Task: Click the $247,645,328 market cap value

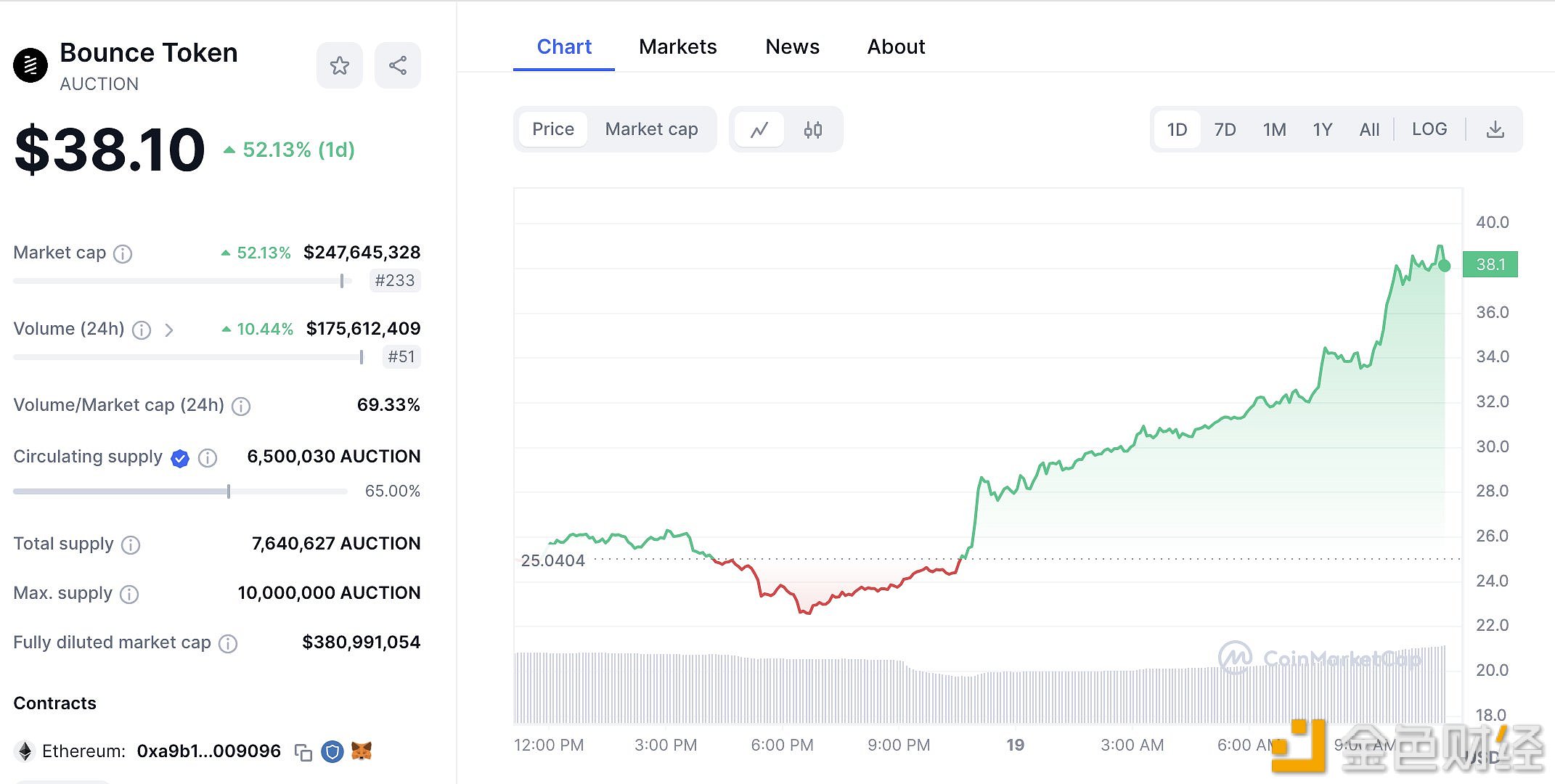Action: 362,253
